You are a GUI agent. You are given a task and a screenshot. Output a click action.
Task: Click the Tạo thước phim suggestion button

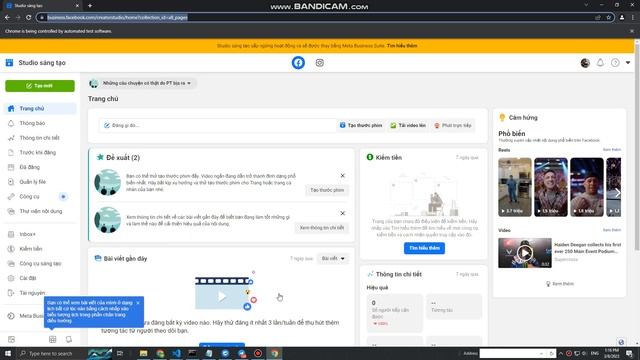(327, 190)
